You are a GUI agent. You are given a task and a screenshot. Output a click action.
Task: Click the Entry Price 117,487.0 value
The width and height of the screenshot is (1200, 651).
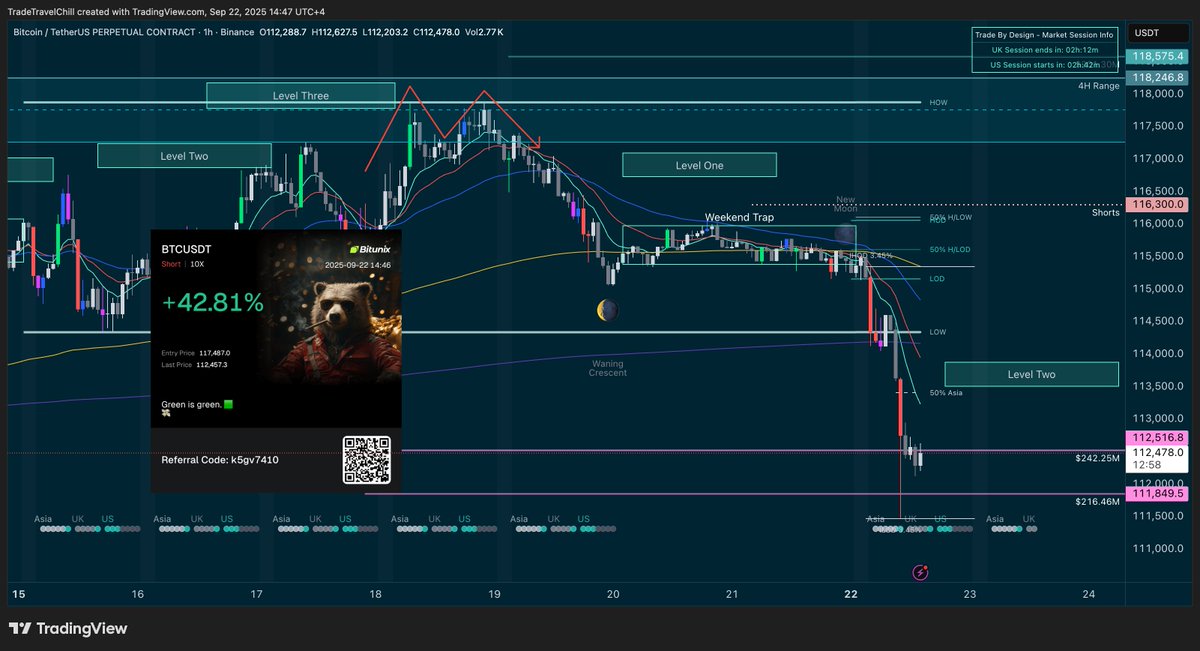tap(214, 352)
